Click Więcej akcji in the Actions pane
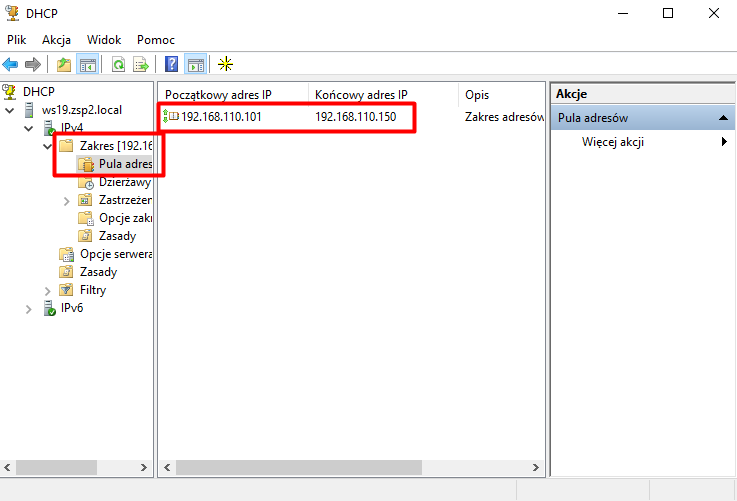 click(612, 142)
